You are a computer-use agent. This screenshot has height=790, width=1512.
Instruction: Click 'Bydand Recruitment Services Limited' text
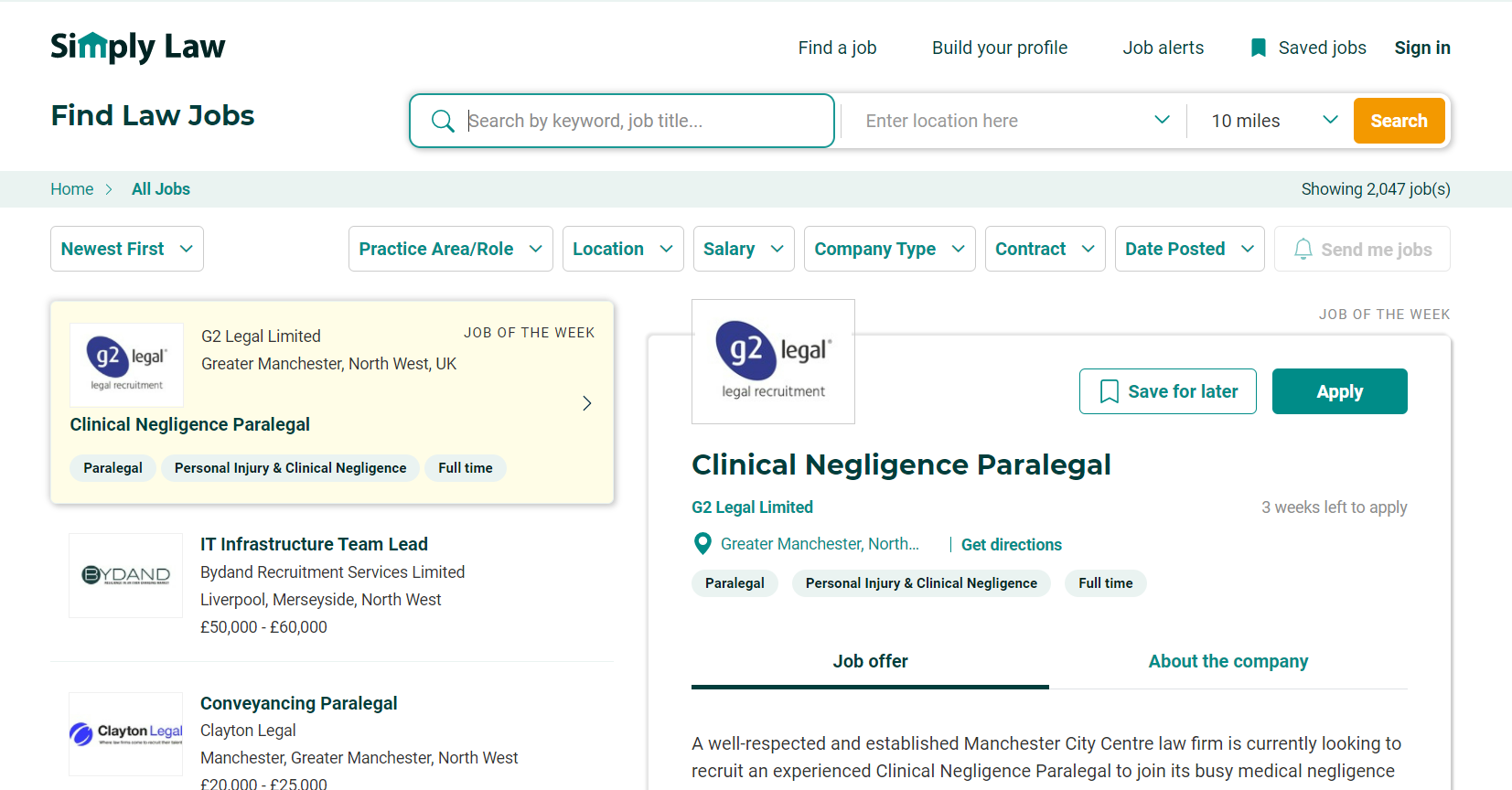(332, 572)
